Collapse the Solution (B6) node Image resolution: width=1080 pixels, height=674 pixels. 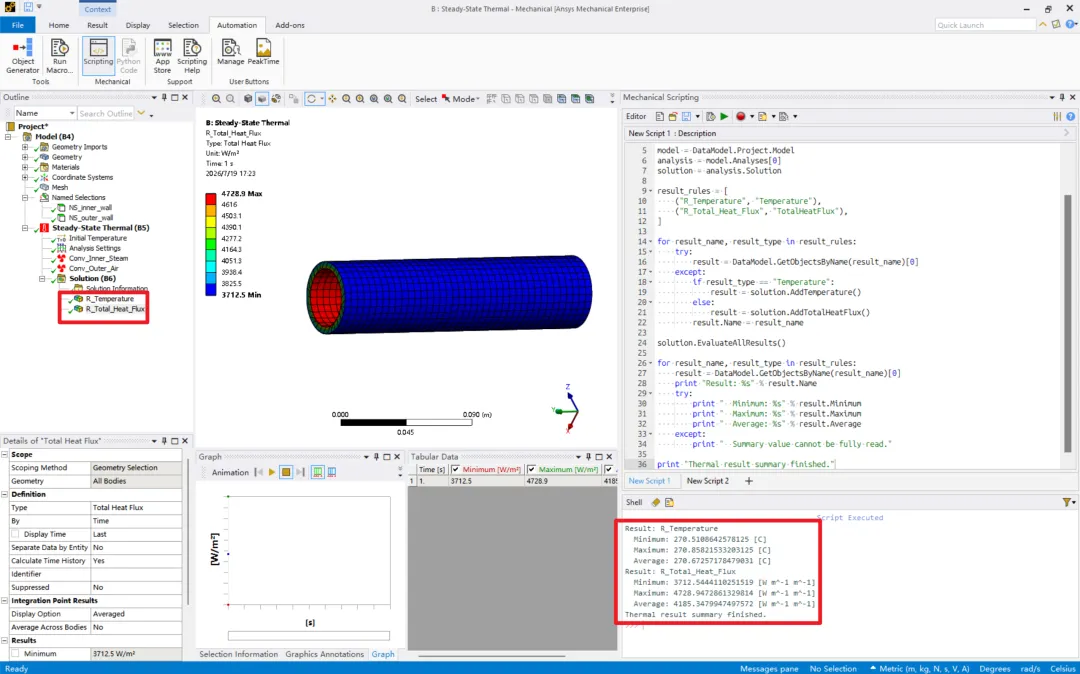tap(42, 279)
